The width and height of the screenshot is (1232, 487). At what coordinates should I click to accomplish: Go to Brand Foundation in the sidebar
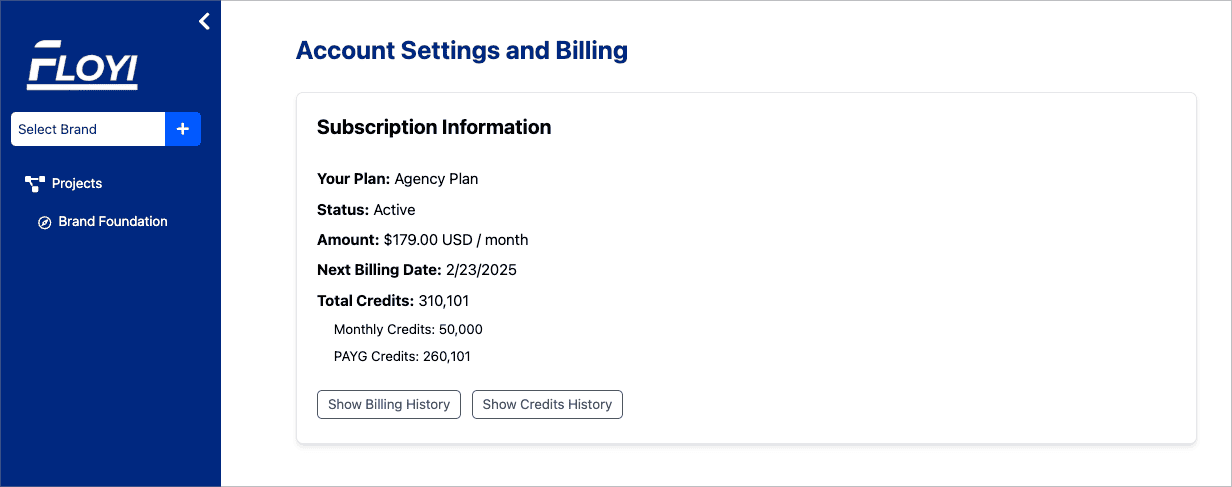tap(113, 222)
